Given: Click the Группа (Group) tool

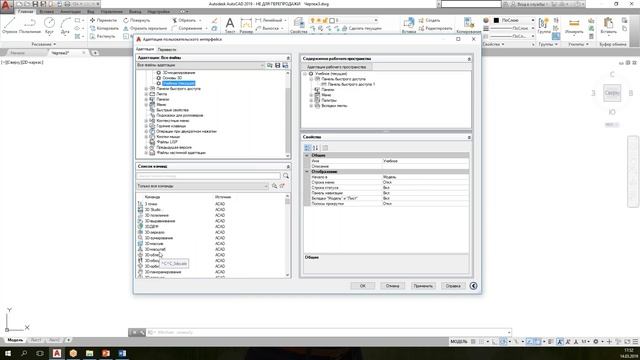Looking at the screenshot, I should click(x=544, y=25).
